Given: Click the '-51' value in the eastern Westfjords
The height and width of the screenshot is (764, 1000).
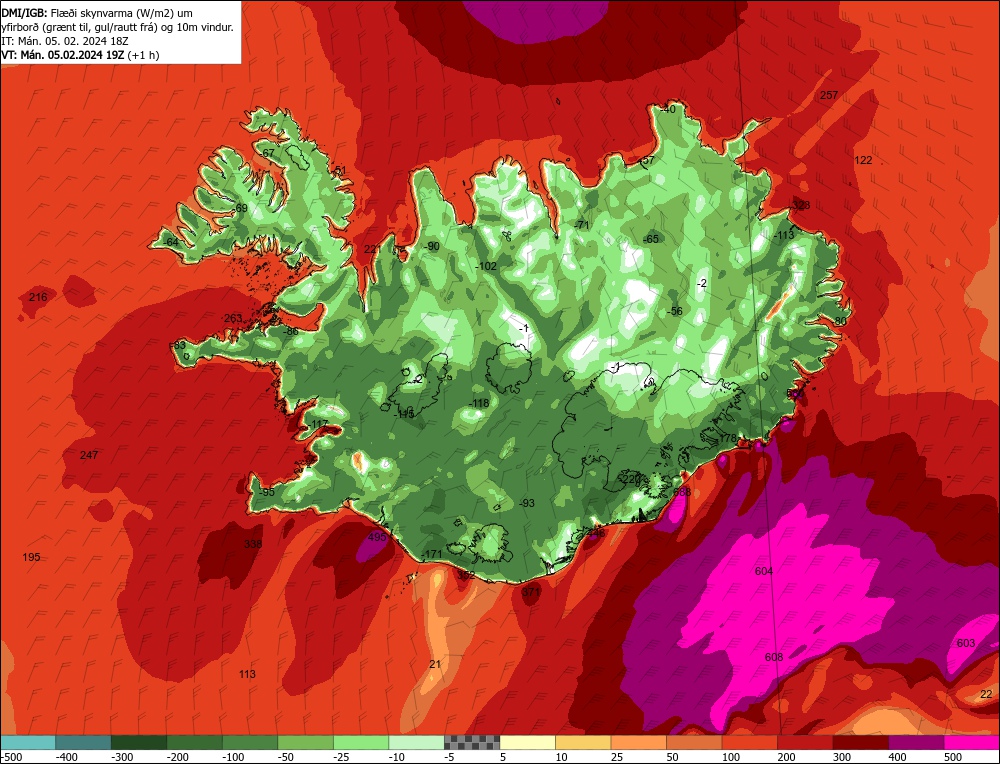Looking at the screenshot, I should 339,170.
